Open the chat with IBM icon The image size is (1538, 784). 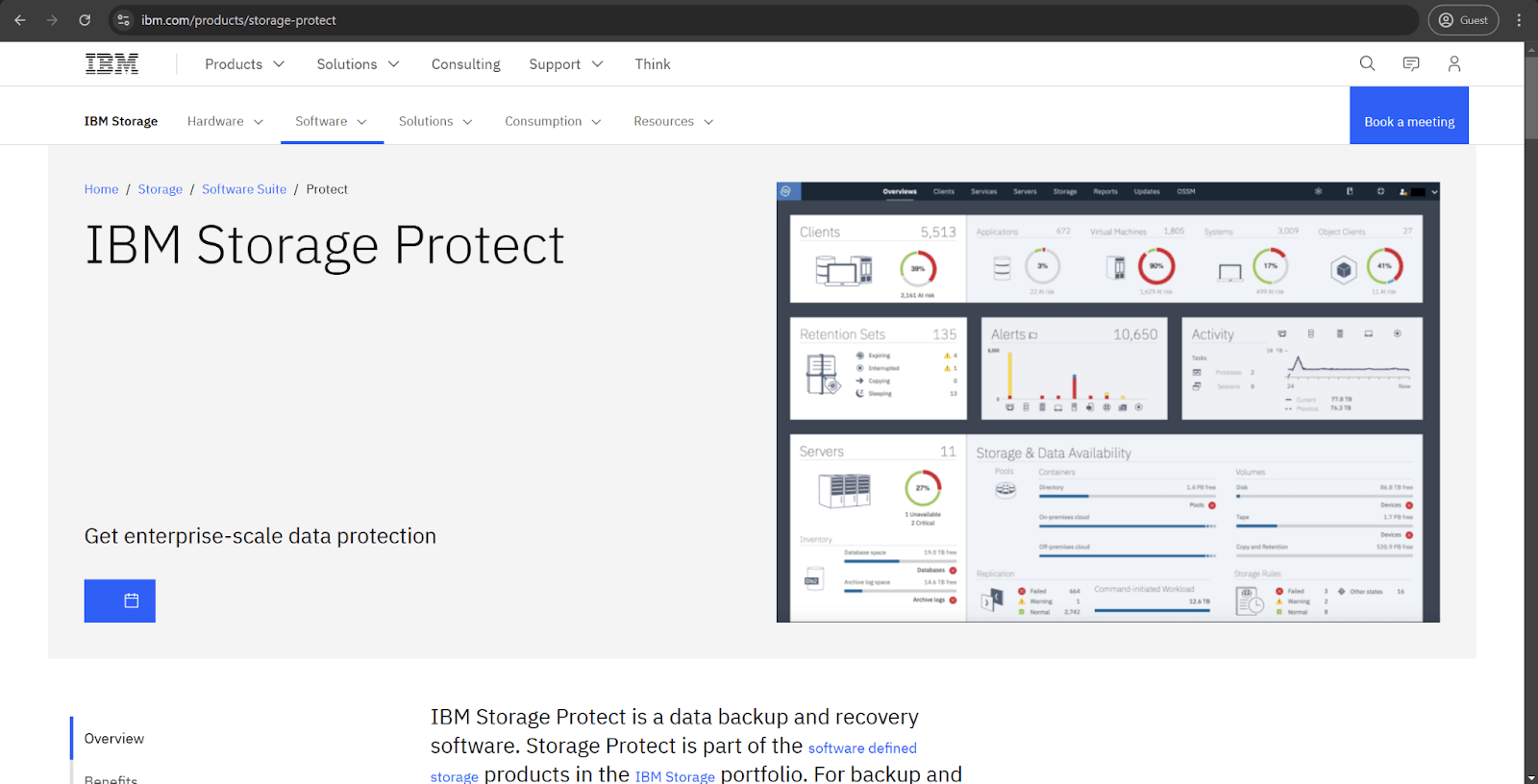(1411, 64)
